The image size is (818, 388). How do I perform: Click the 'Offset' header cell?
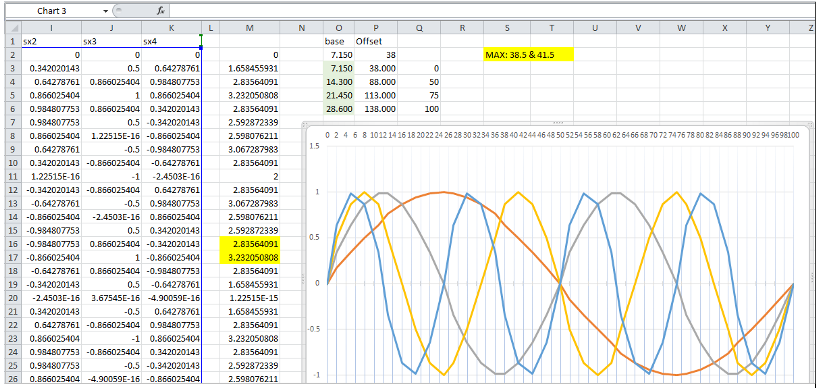376,41
